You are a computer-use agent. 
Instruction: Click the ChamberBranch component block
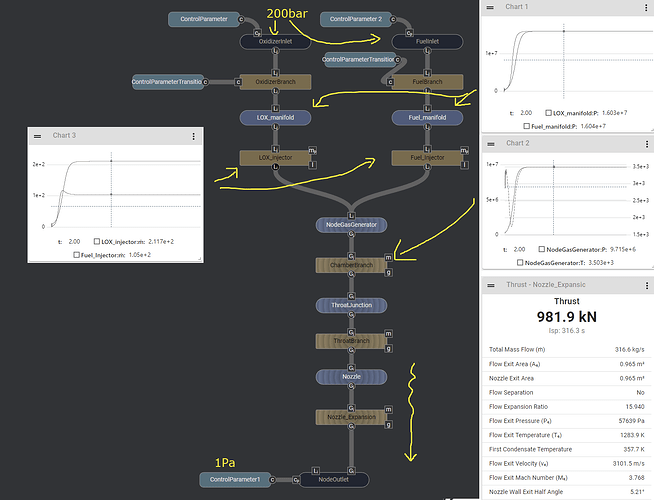[x=350, y=265]
